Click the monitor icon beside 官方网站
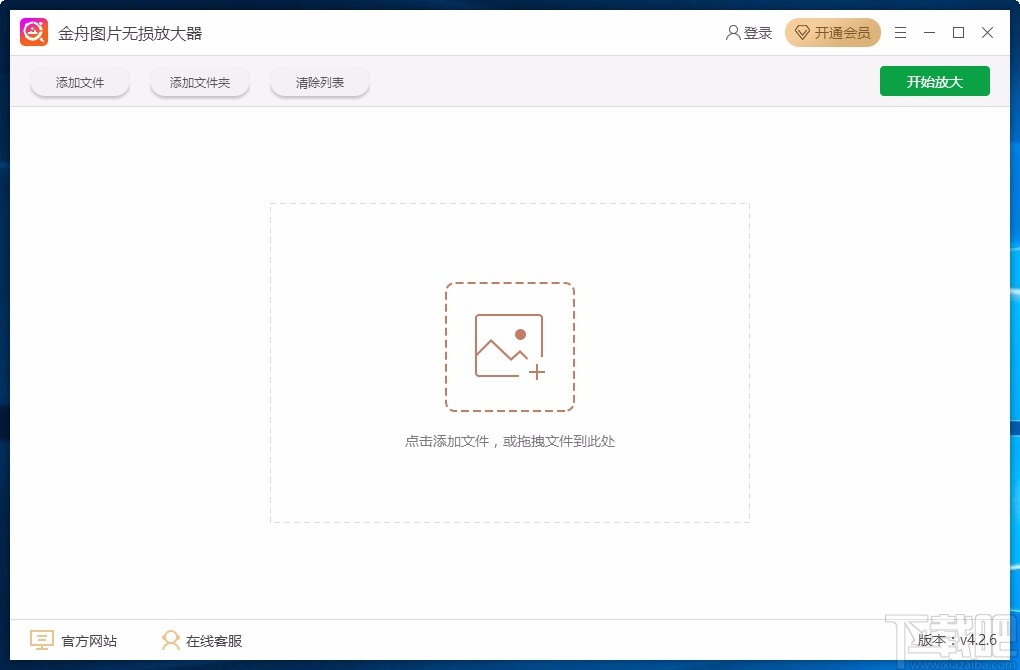The width and height of the screenshot is (1020, 670). click(x=41, y=639)
